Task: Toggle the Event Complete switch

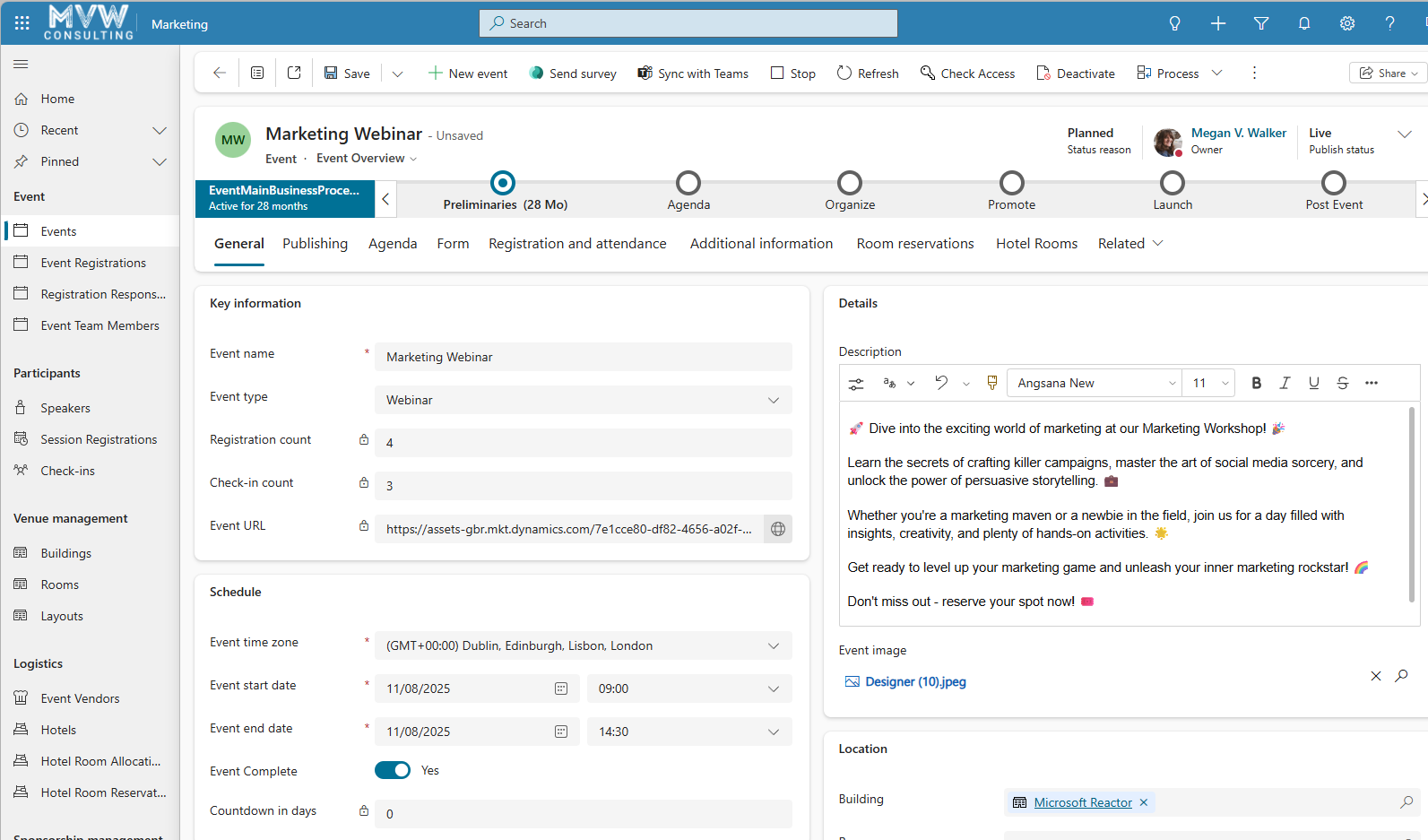Action: click(x=393, y=770)
